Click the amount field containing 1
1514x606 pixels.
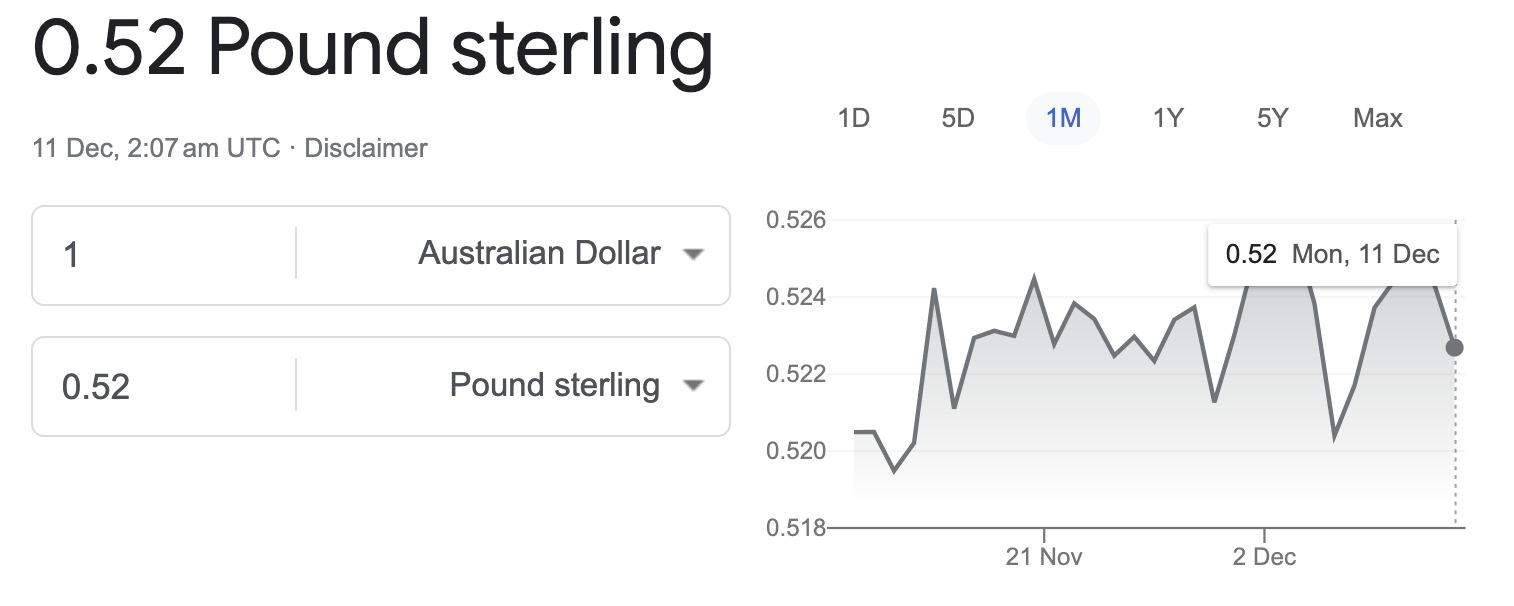point(165,255)
